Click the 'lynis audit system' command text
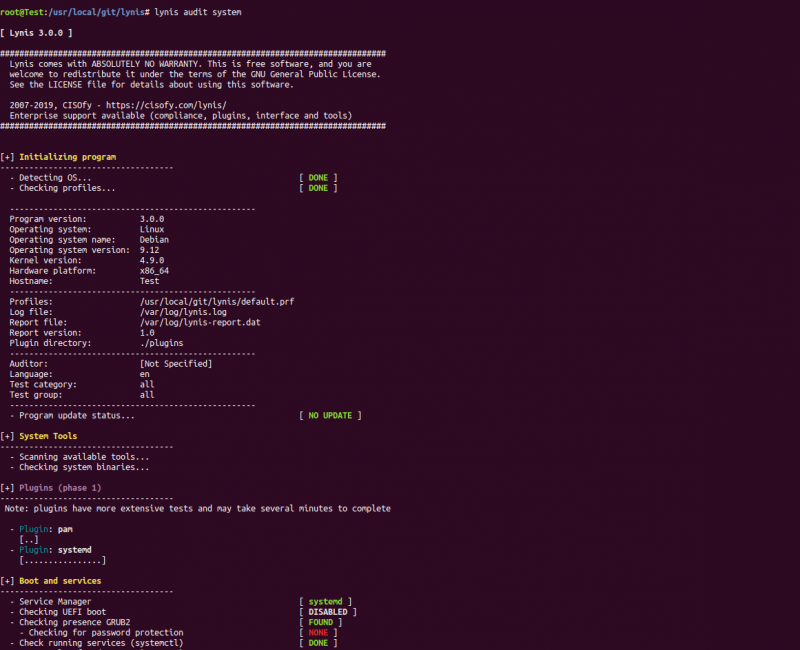800x650 pixels. tap(198, 10)
